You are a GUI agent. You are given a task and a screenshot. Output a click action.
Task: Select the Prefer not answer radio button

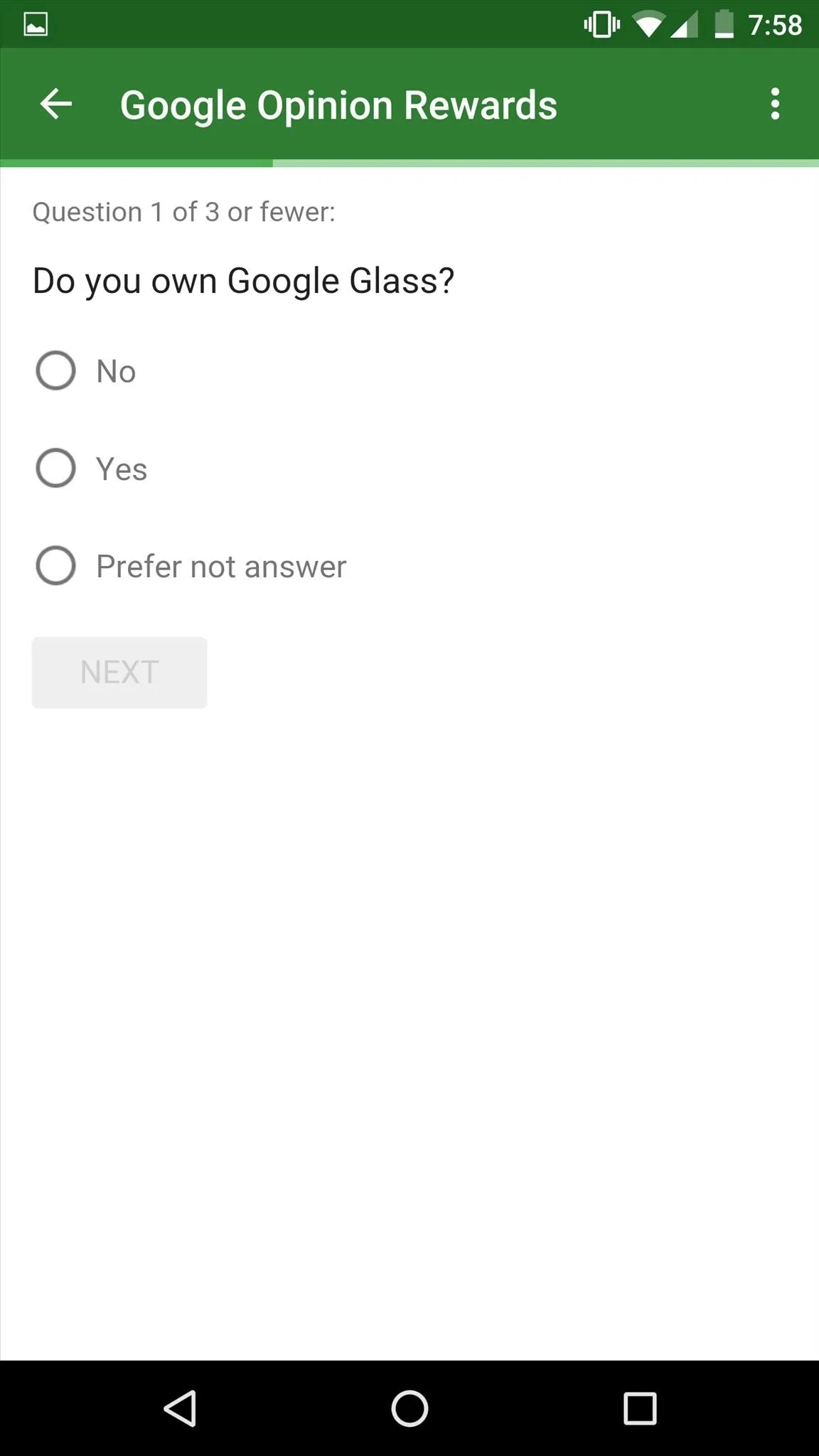pos(55,566)
